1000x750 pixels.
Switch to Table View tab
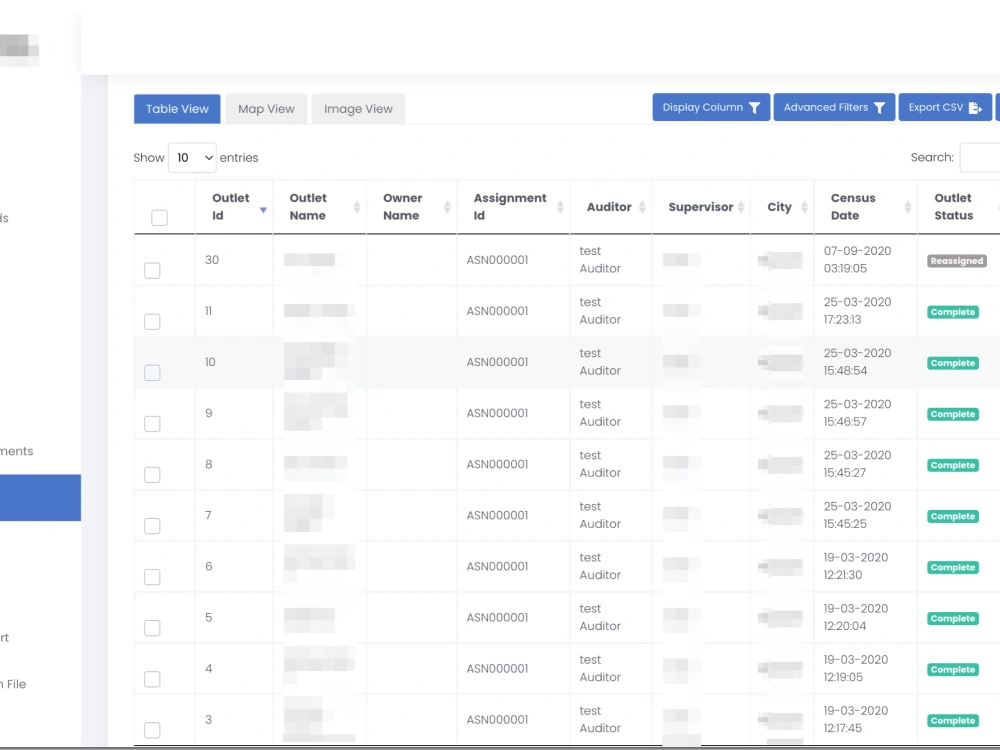point(177,109)
